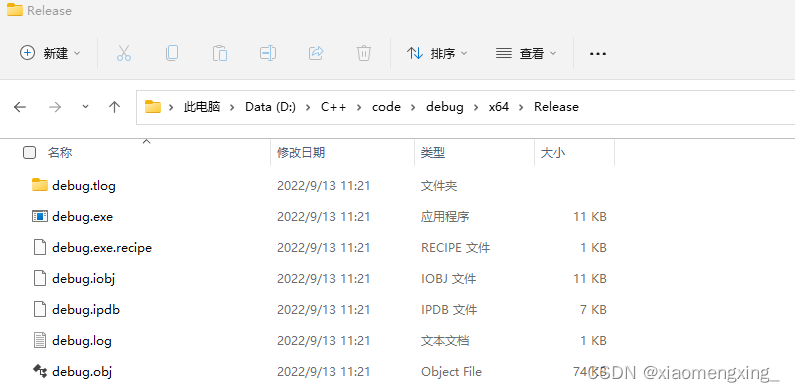This screenshot has width=795, height=392.
Task: Select the debug.iobj file name
Action: coord(83,279)
